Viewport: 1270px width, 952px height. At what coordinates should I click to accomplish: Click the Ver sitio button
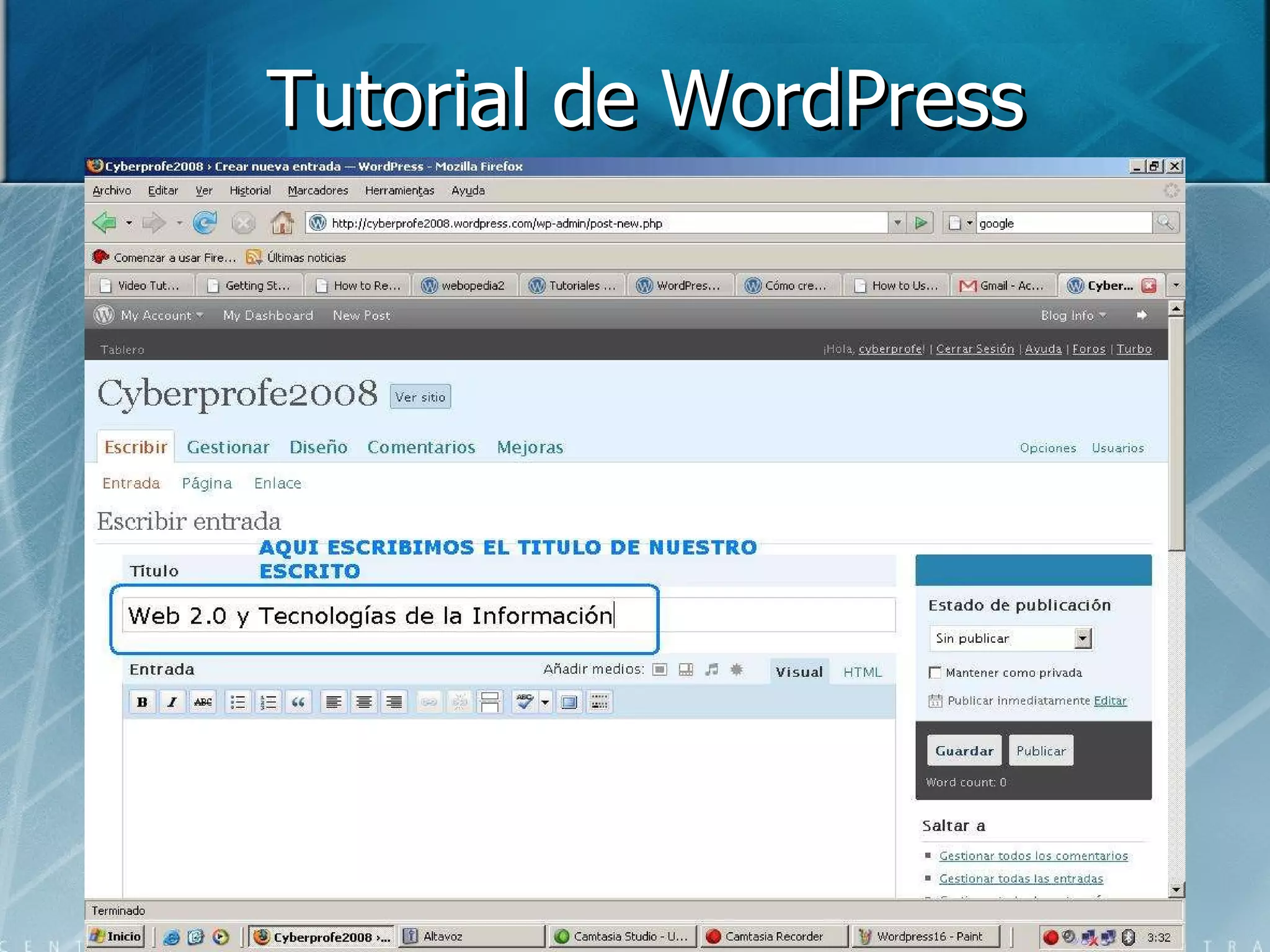pos(420,397)
